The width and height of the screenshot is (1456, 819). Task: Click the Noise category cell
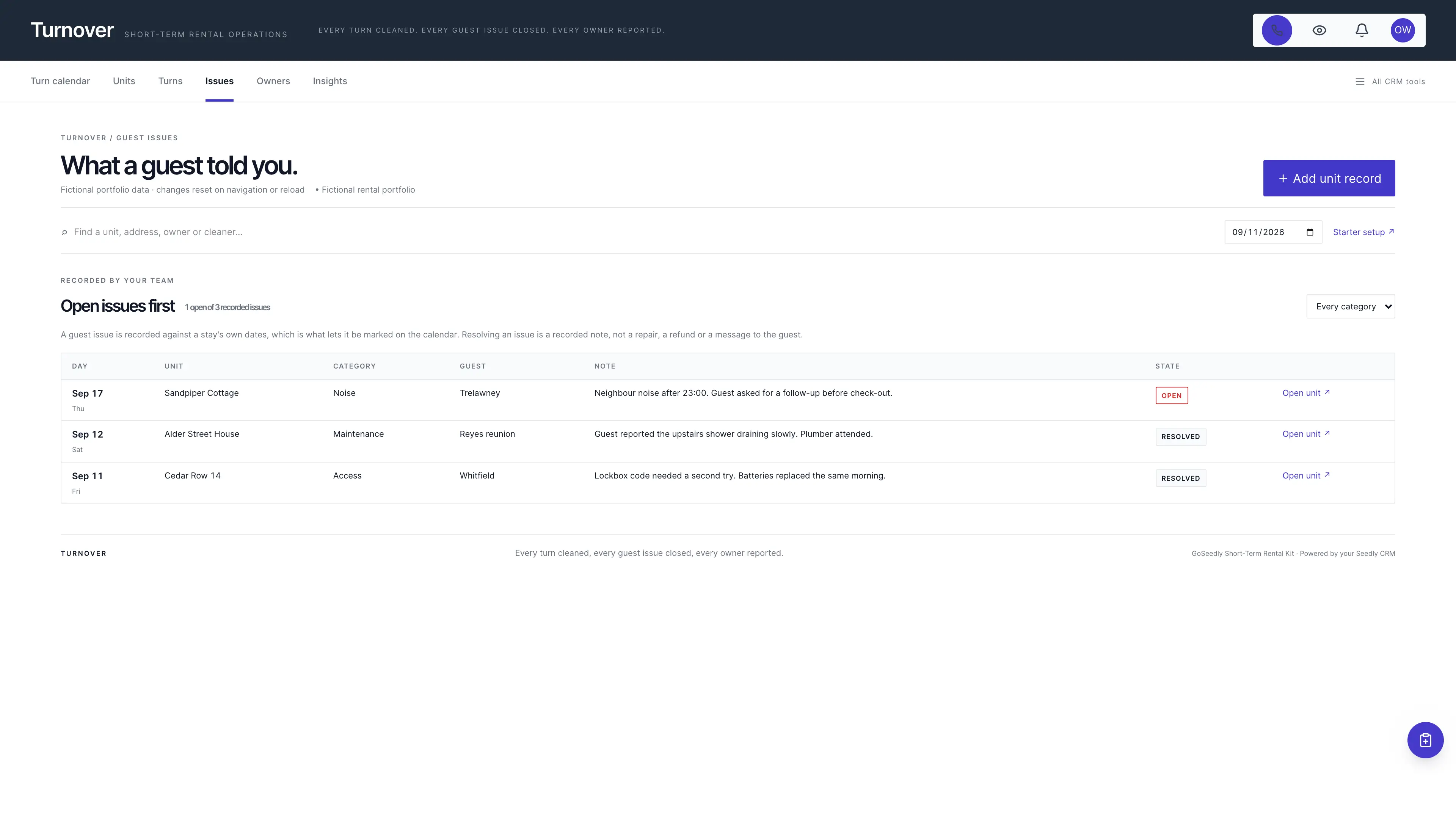coord(344,394)
